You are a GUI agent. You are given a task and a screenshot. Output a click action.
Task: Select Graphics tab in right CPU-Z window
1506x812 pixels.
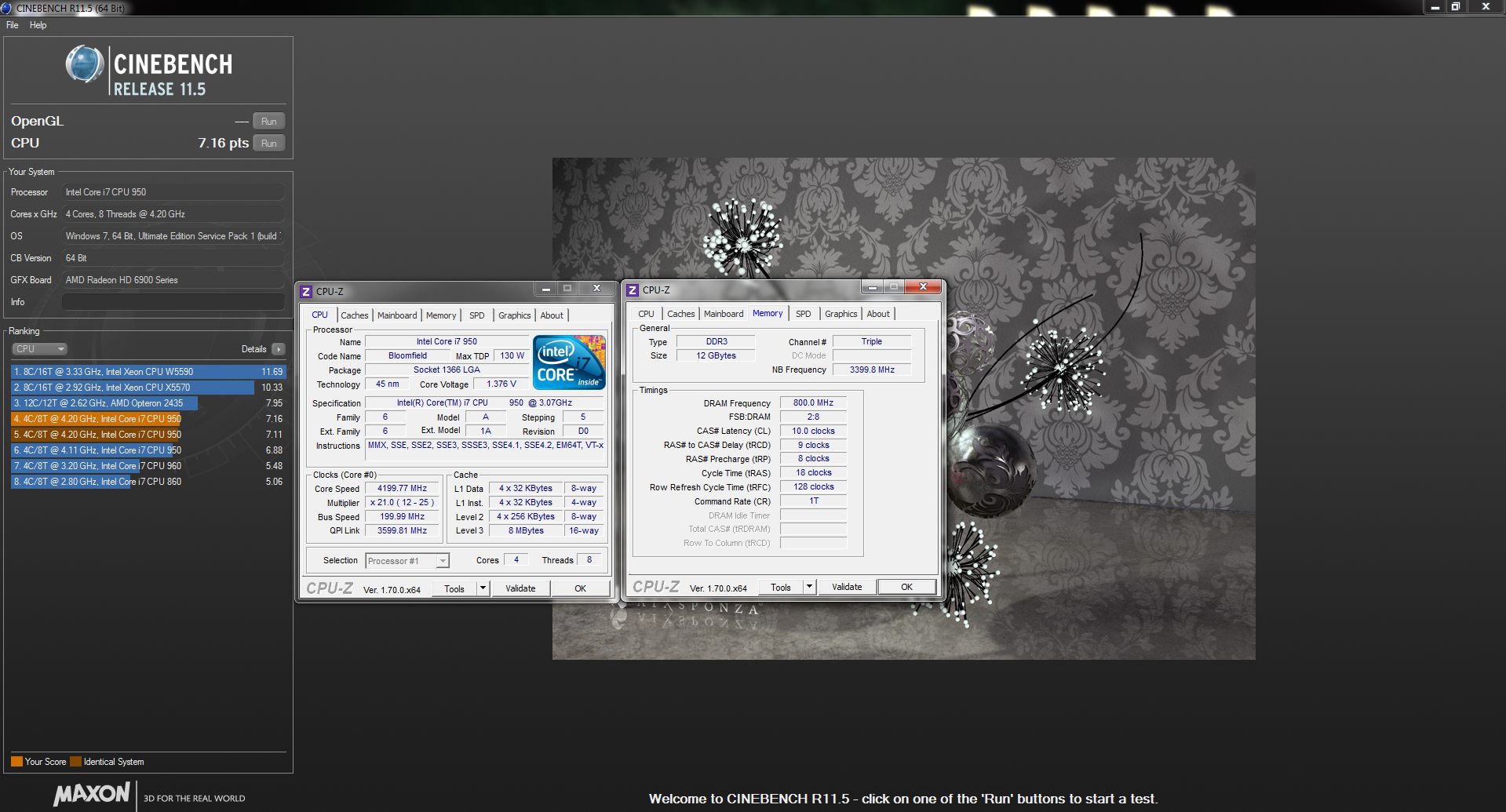click(841, 314)
